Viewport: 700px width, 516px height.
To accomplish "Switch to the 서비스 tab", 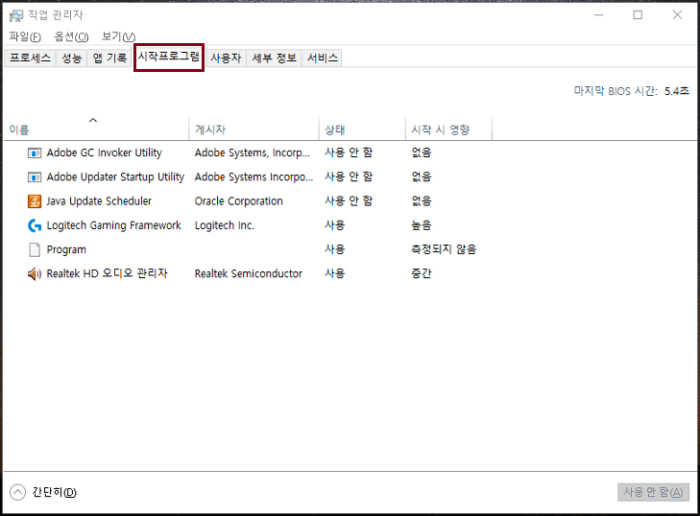I will (x=322, y=58).
